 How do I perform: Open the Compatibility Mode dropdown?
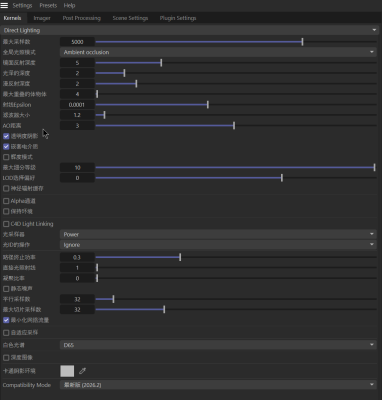[x=218, y=385]
